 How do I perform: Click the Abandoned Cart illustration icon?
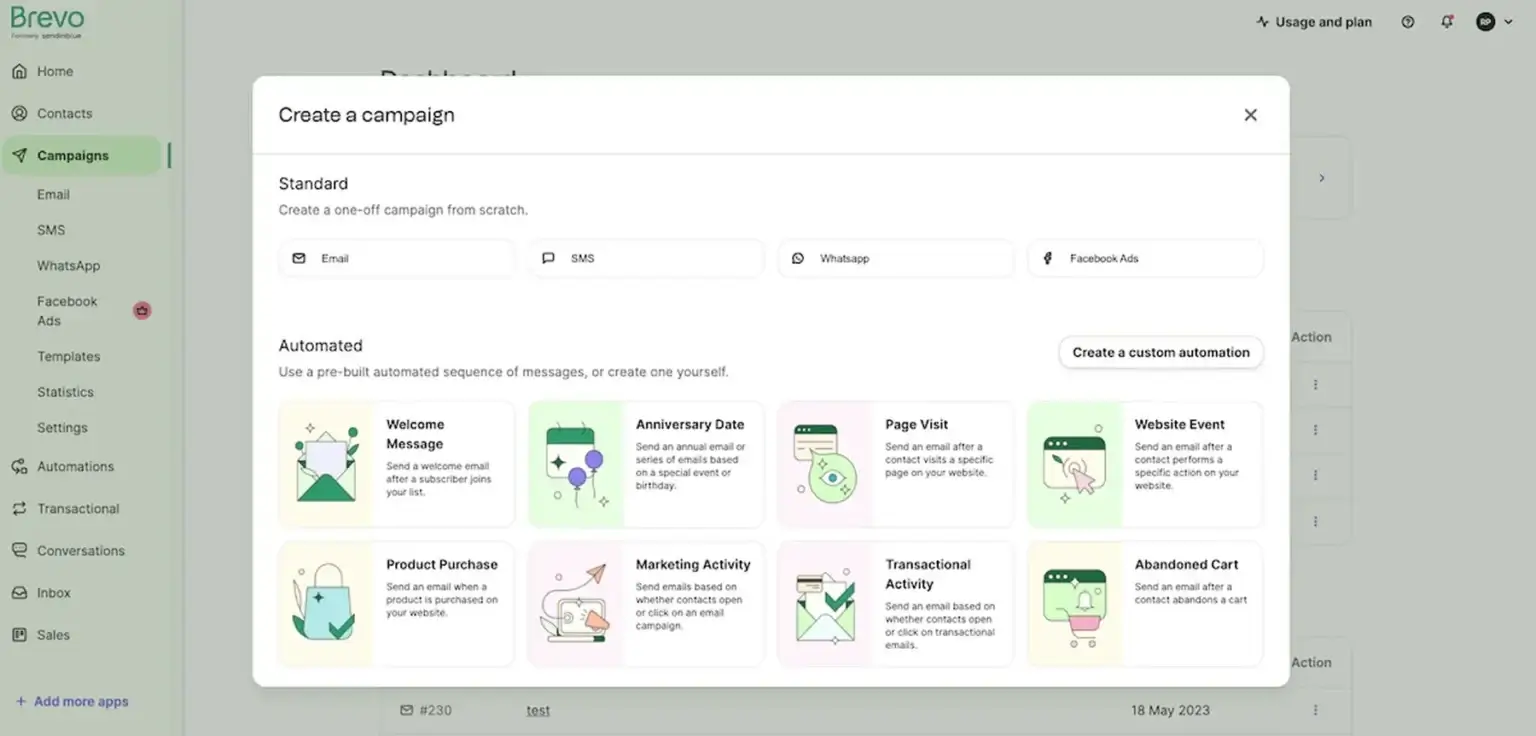pos(1075,605)
